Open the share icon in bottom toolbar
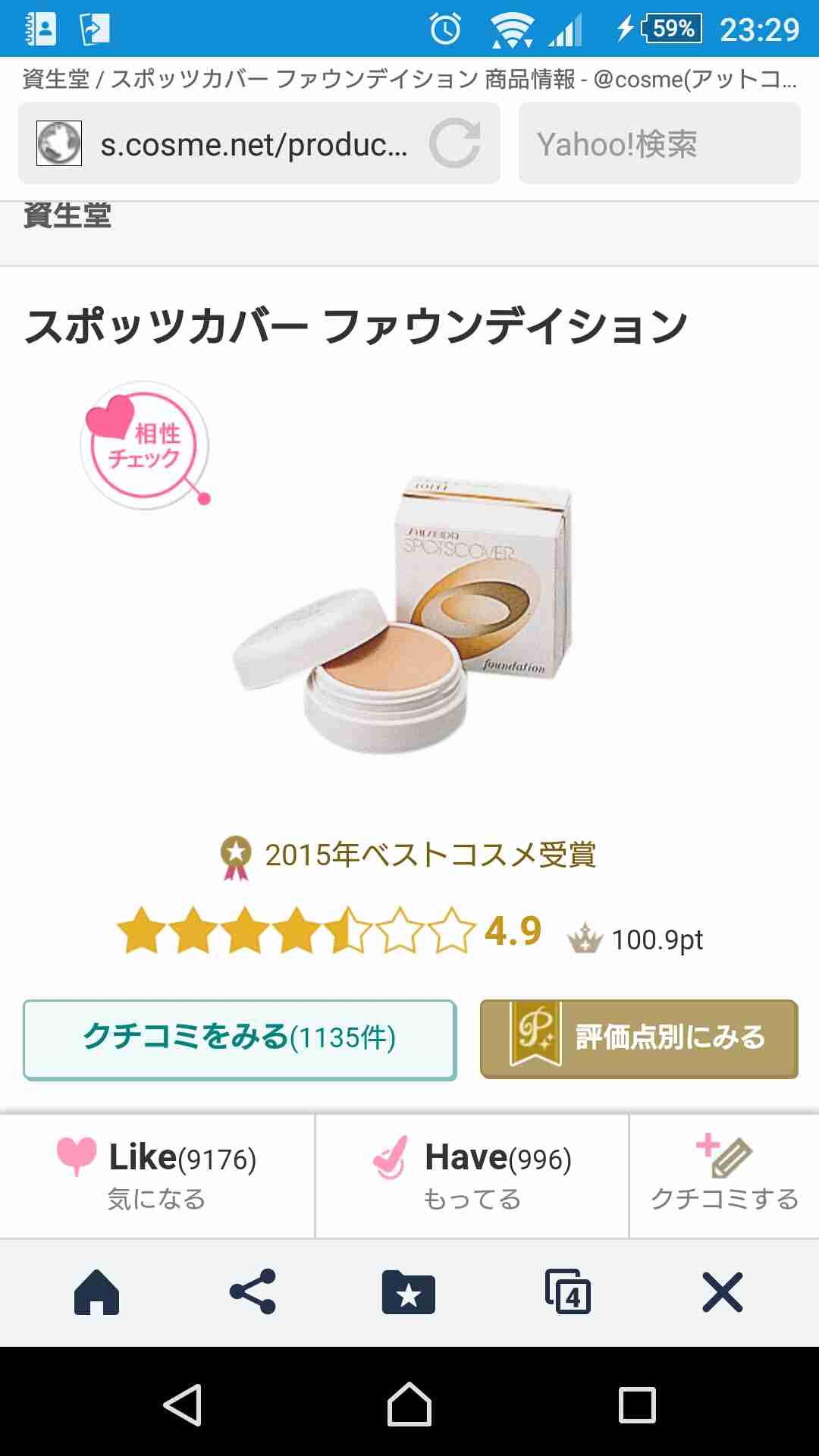The image size is (819, 1456). [x=253, y=1291]
